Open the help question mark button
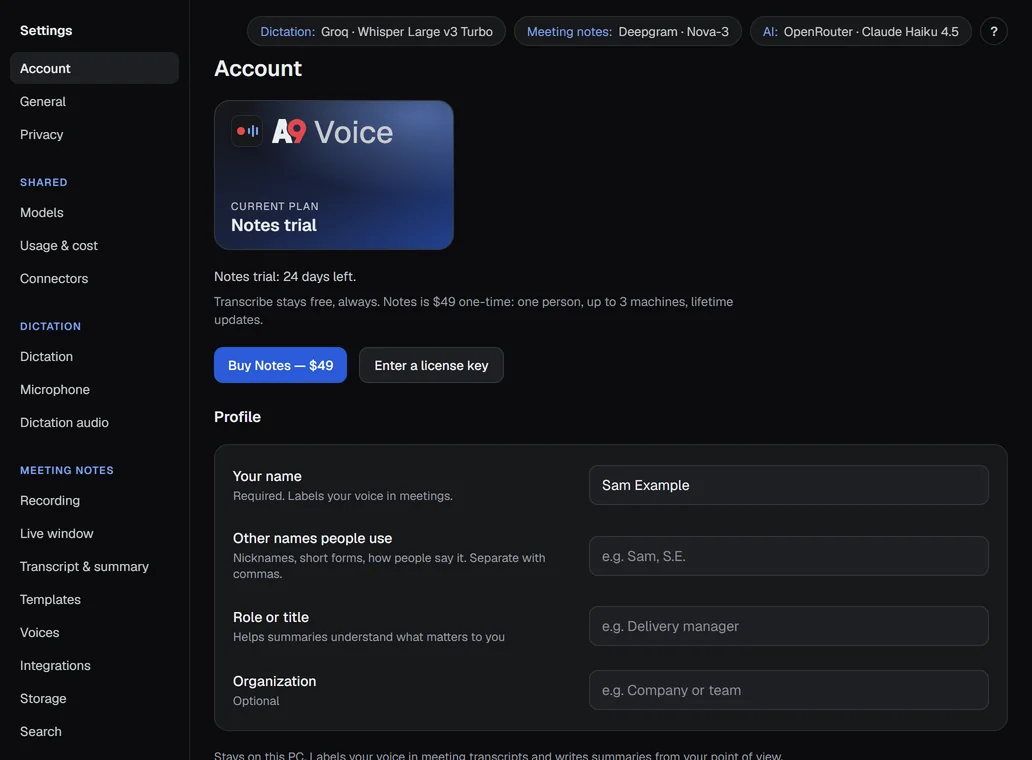 (993, 32)
